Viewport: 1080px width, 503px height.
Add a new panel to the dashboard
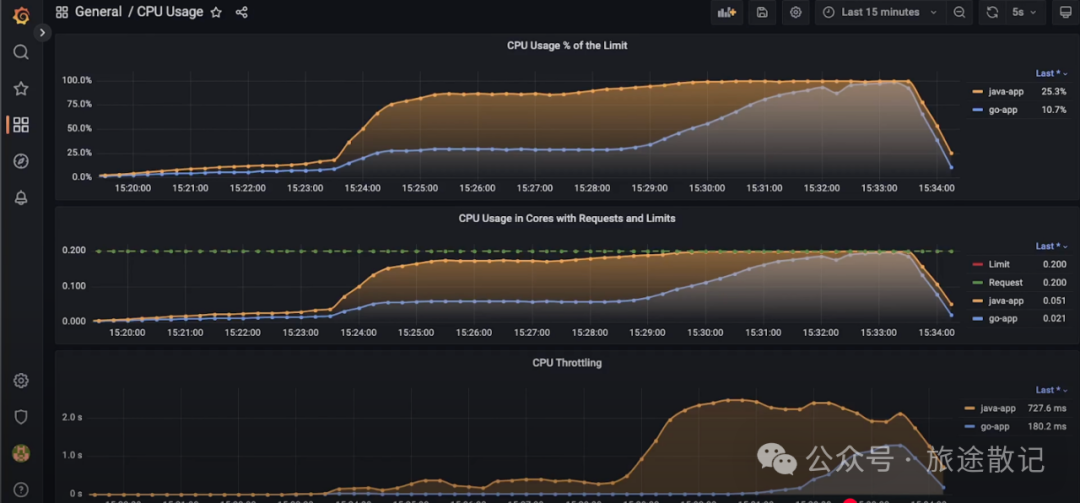727,12
